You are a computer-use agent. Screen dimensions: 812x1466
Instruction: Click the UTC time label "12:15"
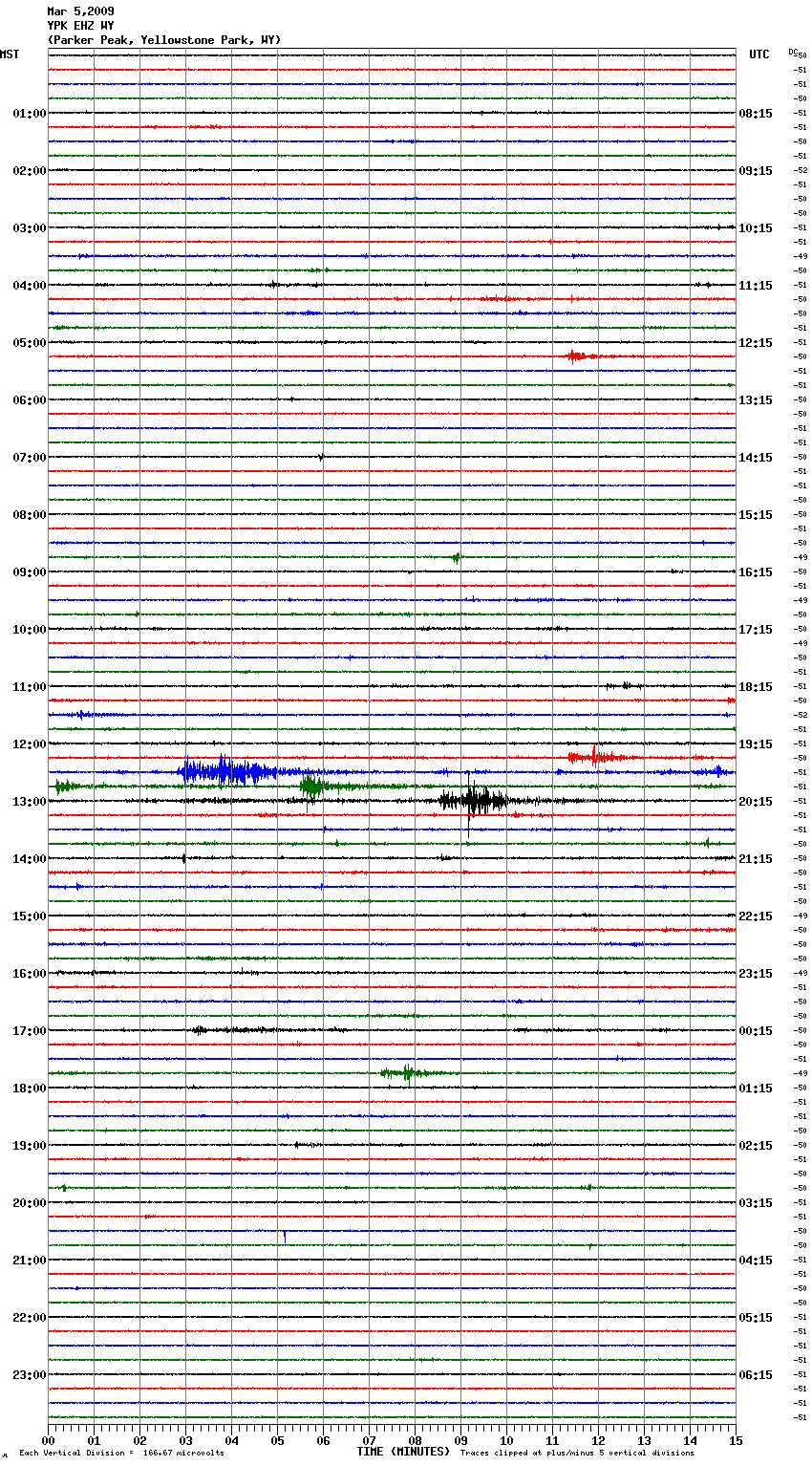pos(756,343)
